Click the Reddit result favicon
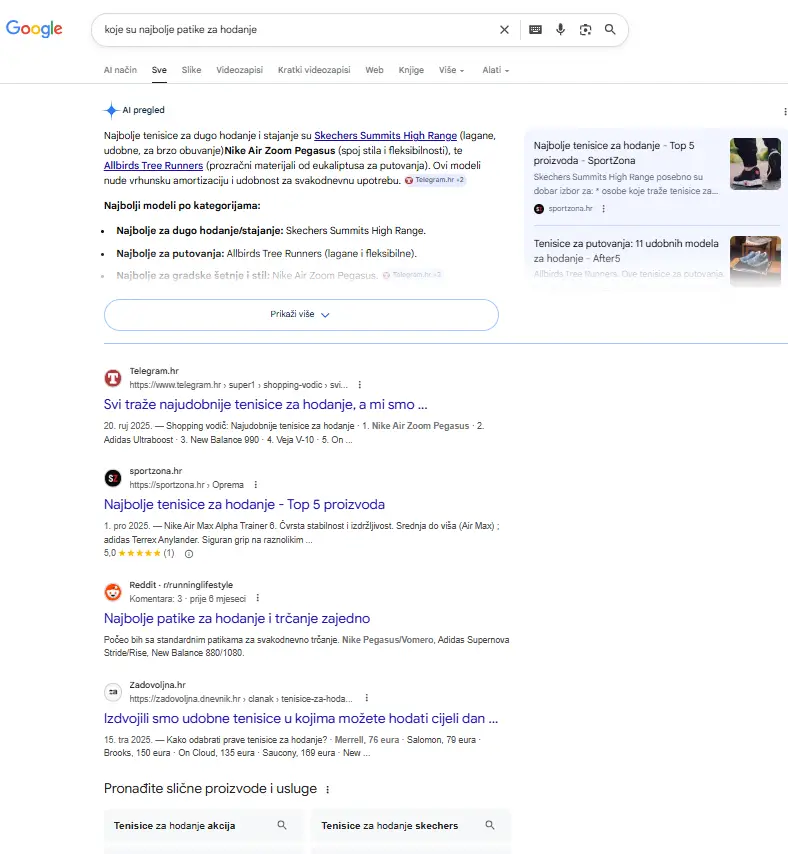The width and height of the screenshot is (788, 854). click(113, 591)
